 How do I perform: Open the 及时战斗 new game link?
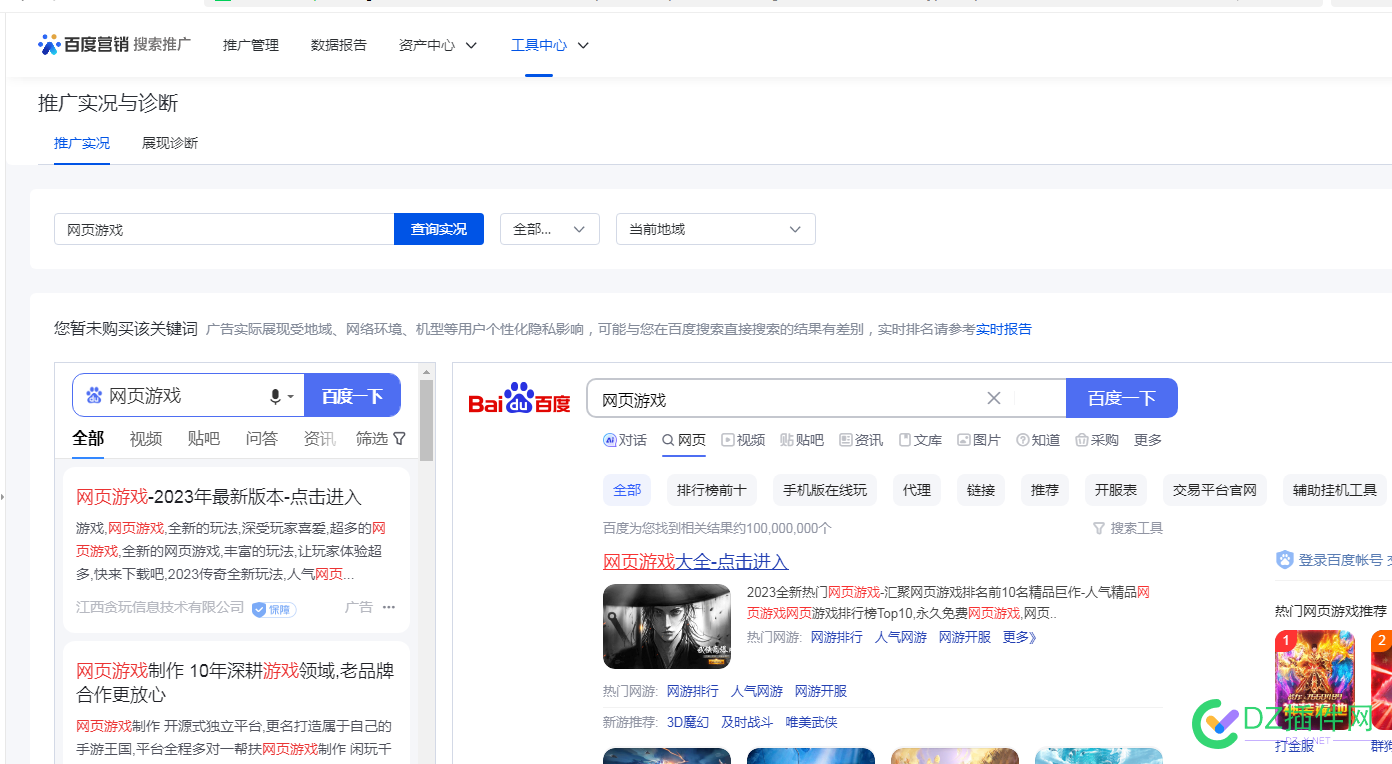coord(747,722)
